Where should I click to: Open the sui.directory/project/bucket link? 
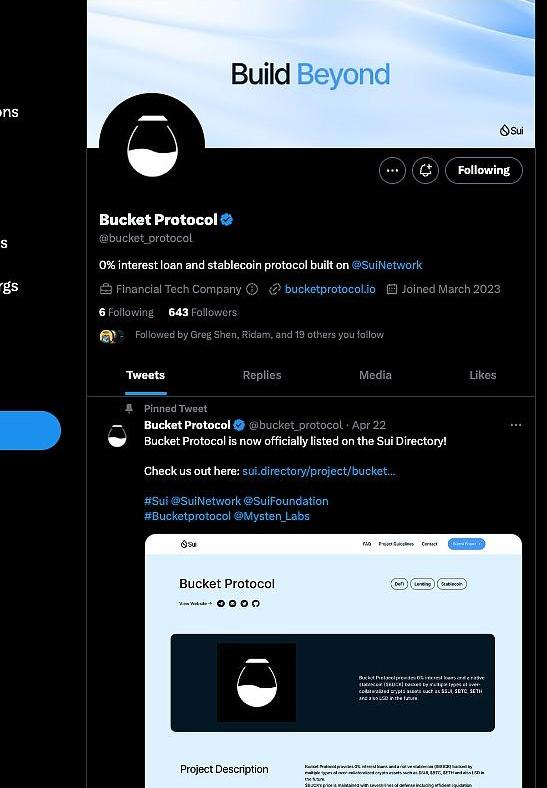click(319, 471)
